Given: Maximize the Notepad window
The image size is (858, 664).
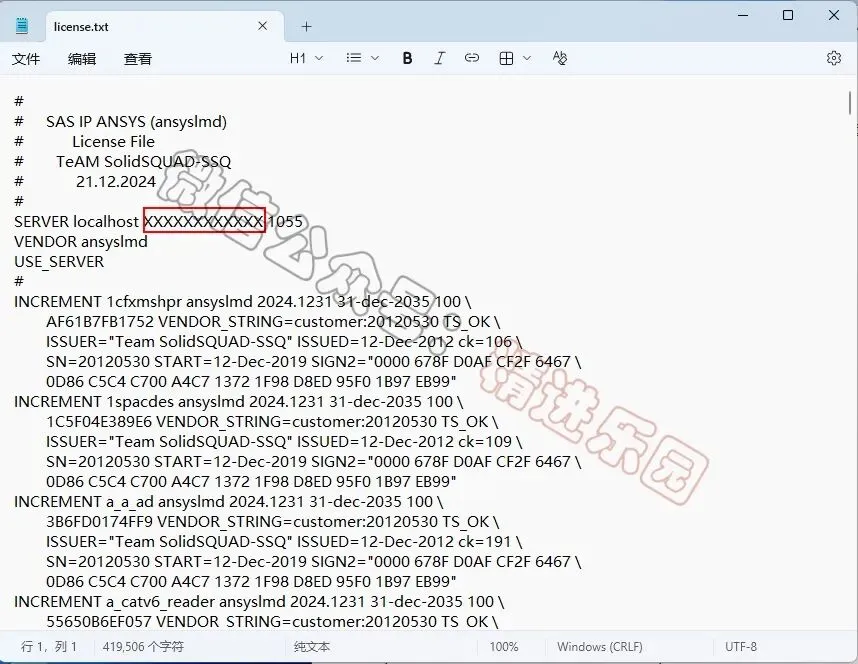Looking at the screenshot, I should pos(788,15).
